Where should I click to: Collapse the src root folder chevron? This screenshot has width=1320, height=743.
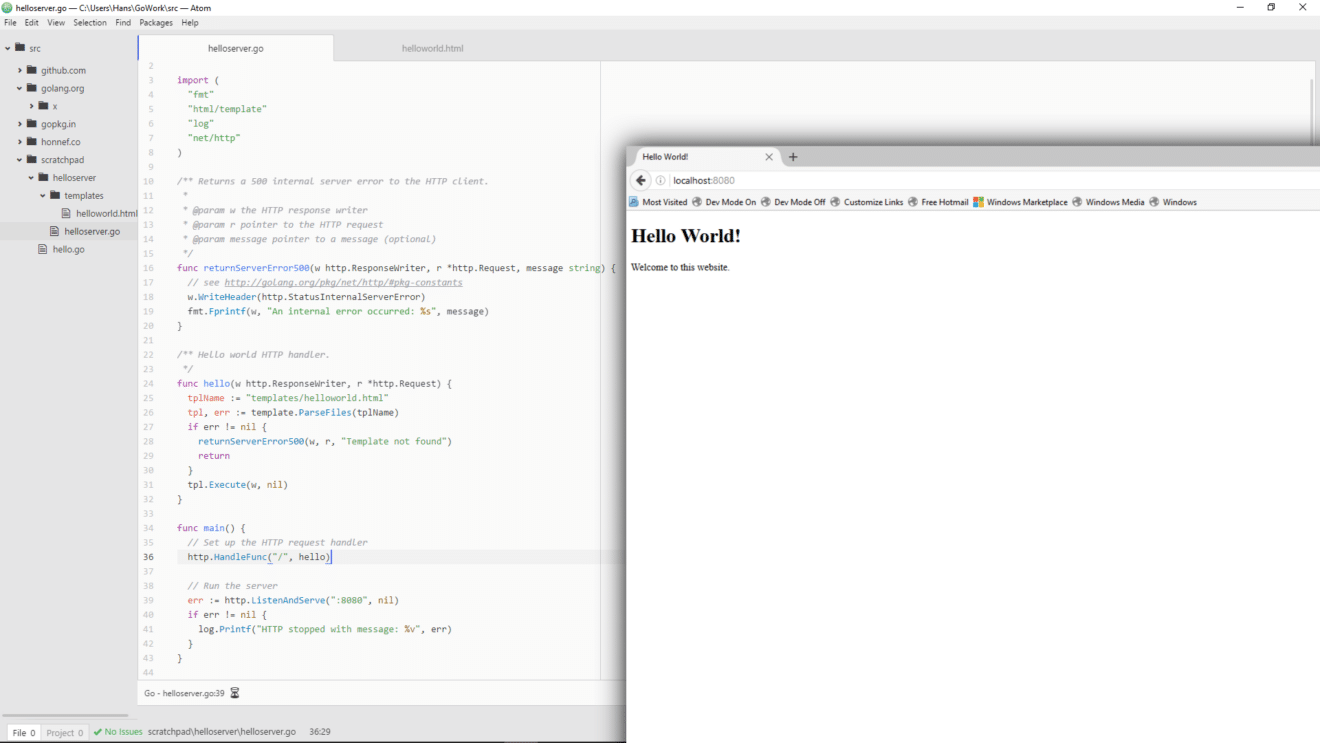[7, 48]
